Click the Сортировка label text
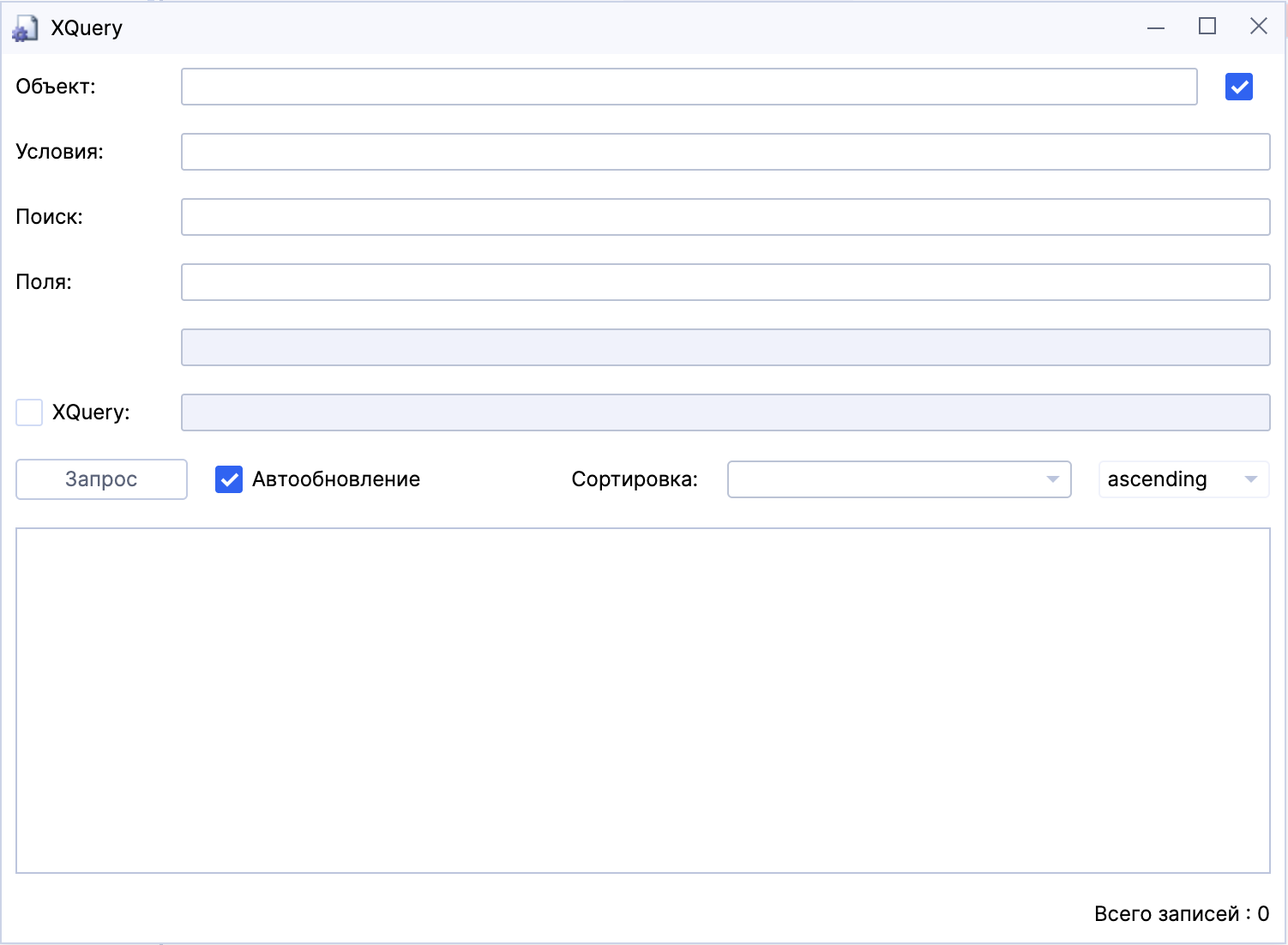This screenshot has width=1288, height=945. [635, 479]
